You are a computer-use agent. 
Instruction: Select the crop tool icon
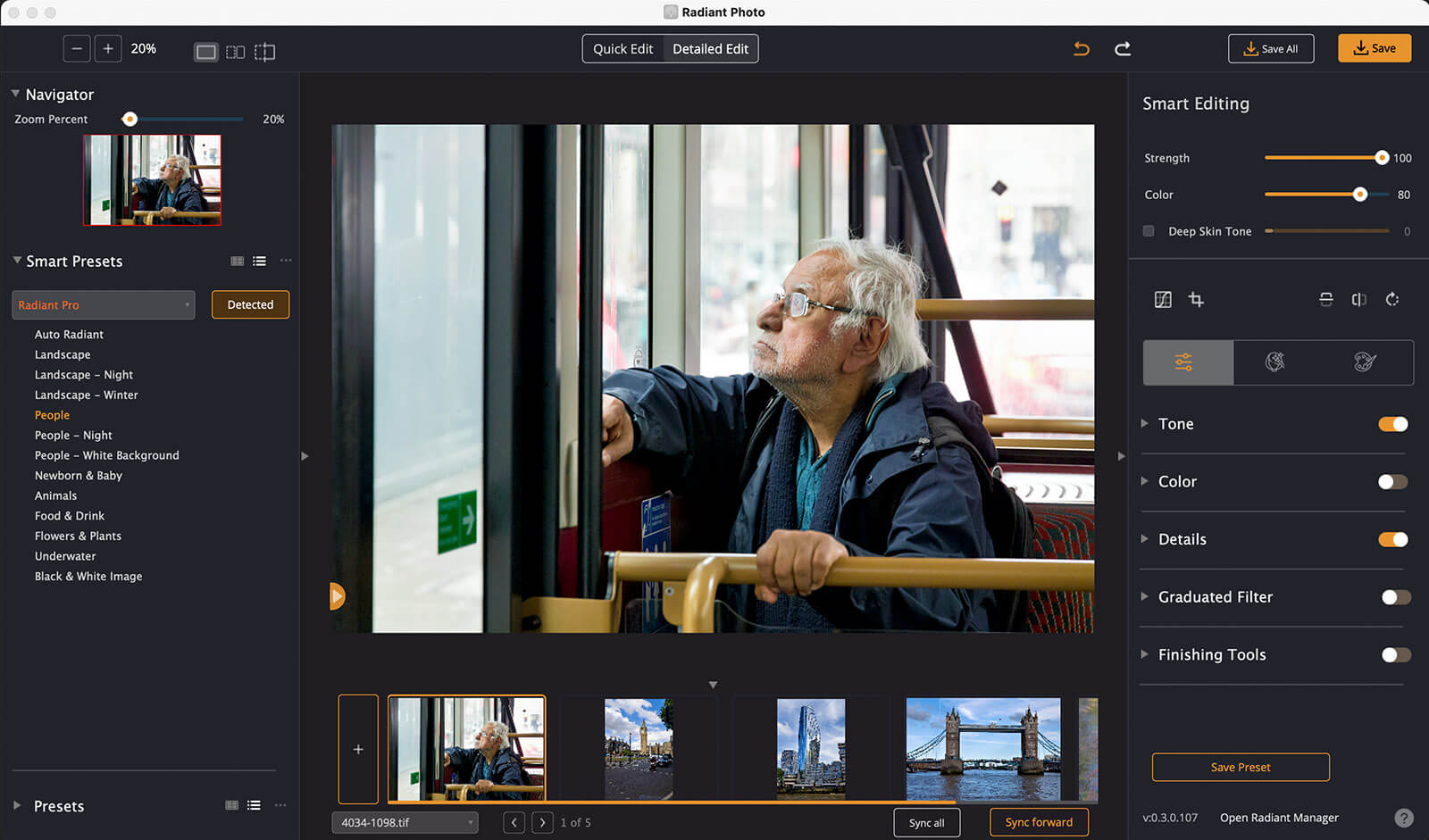[1196, 300]
